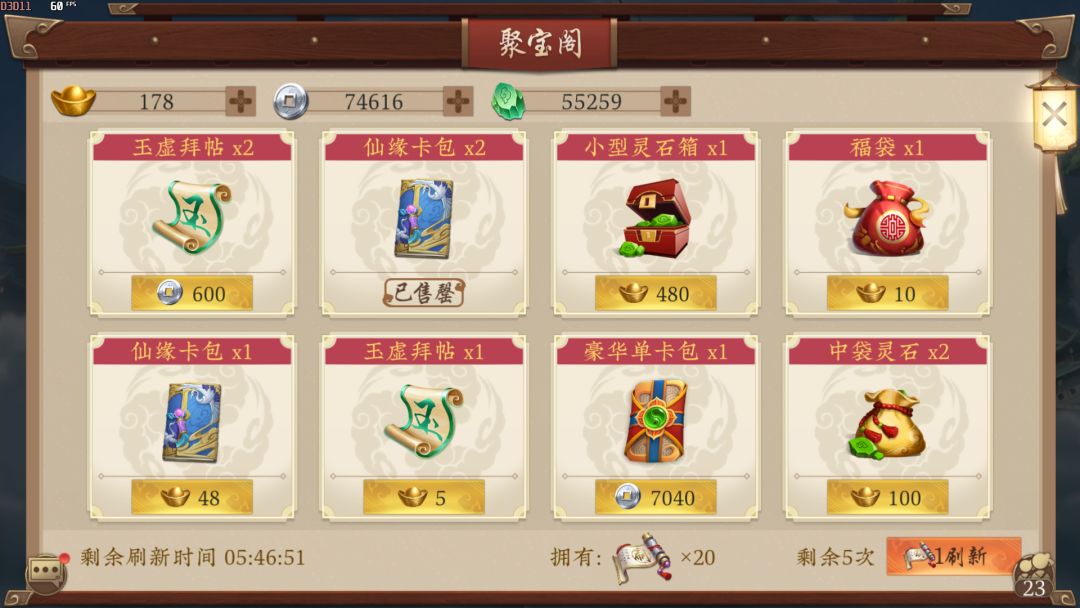Select the 小型灵石箱 treasure chest icon

tap(656, 218)
